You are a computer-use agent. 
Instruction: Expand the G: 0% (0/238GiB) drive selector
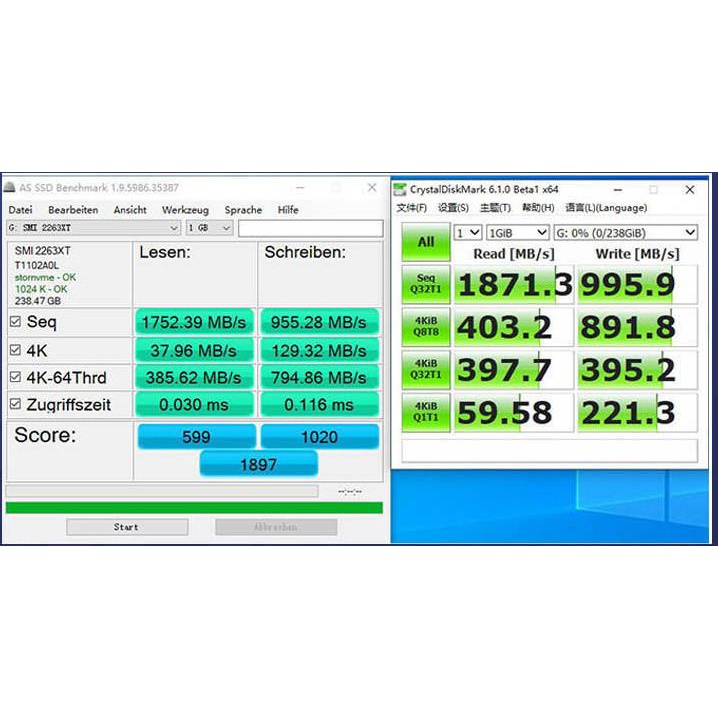pyautogui.click(x=625, y=232)
